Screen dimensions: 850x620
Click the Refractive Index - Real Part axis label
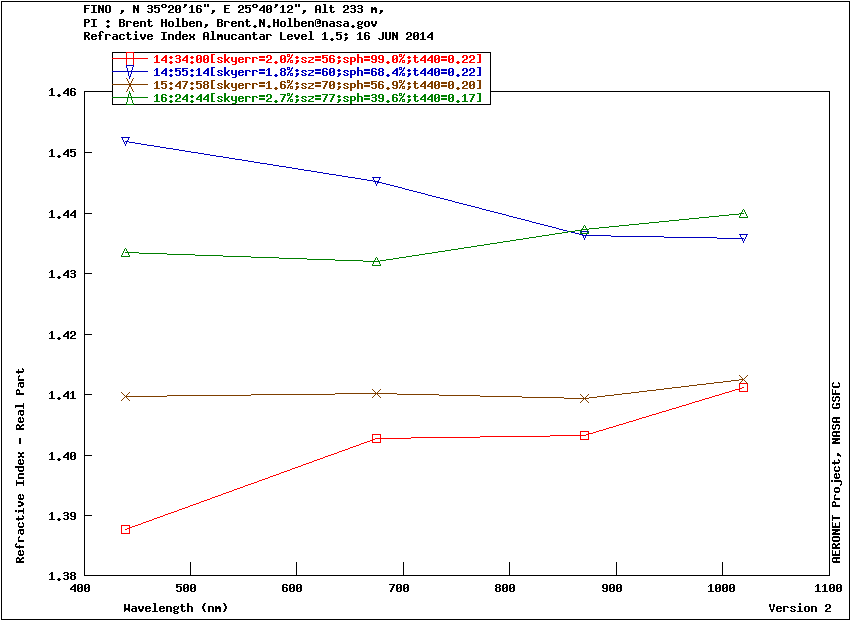[21, 466]
